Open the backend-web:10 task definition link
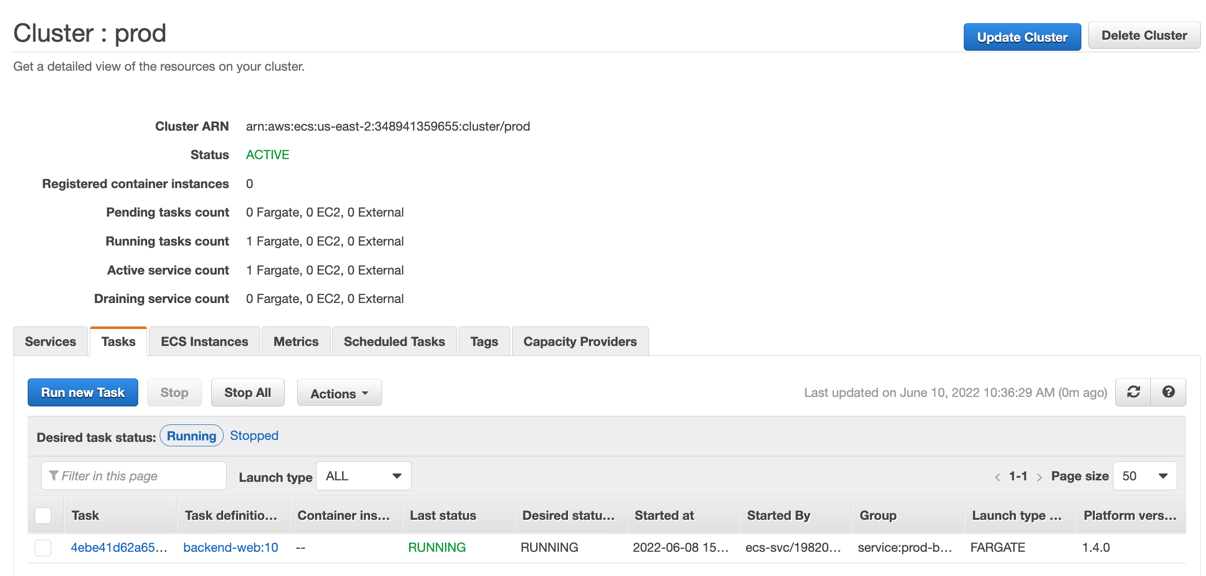The height and width of the screenshot is (576, 1206). [231, 548]
